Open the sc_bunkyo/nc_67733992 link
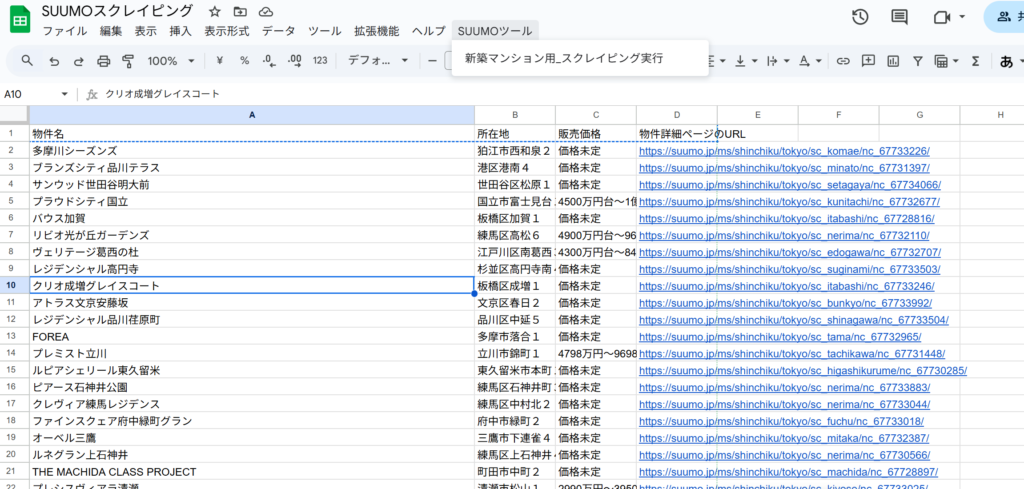 [x=785, y=303]
